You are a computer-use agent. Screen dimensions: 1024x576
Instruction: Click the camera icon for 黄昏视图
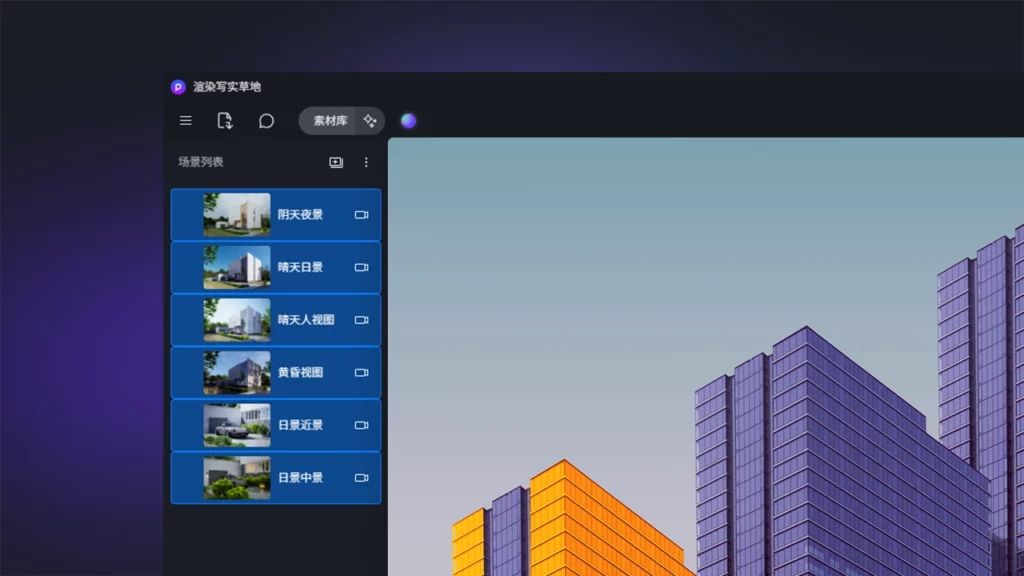pos(361,373)
